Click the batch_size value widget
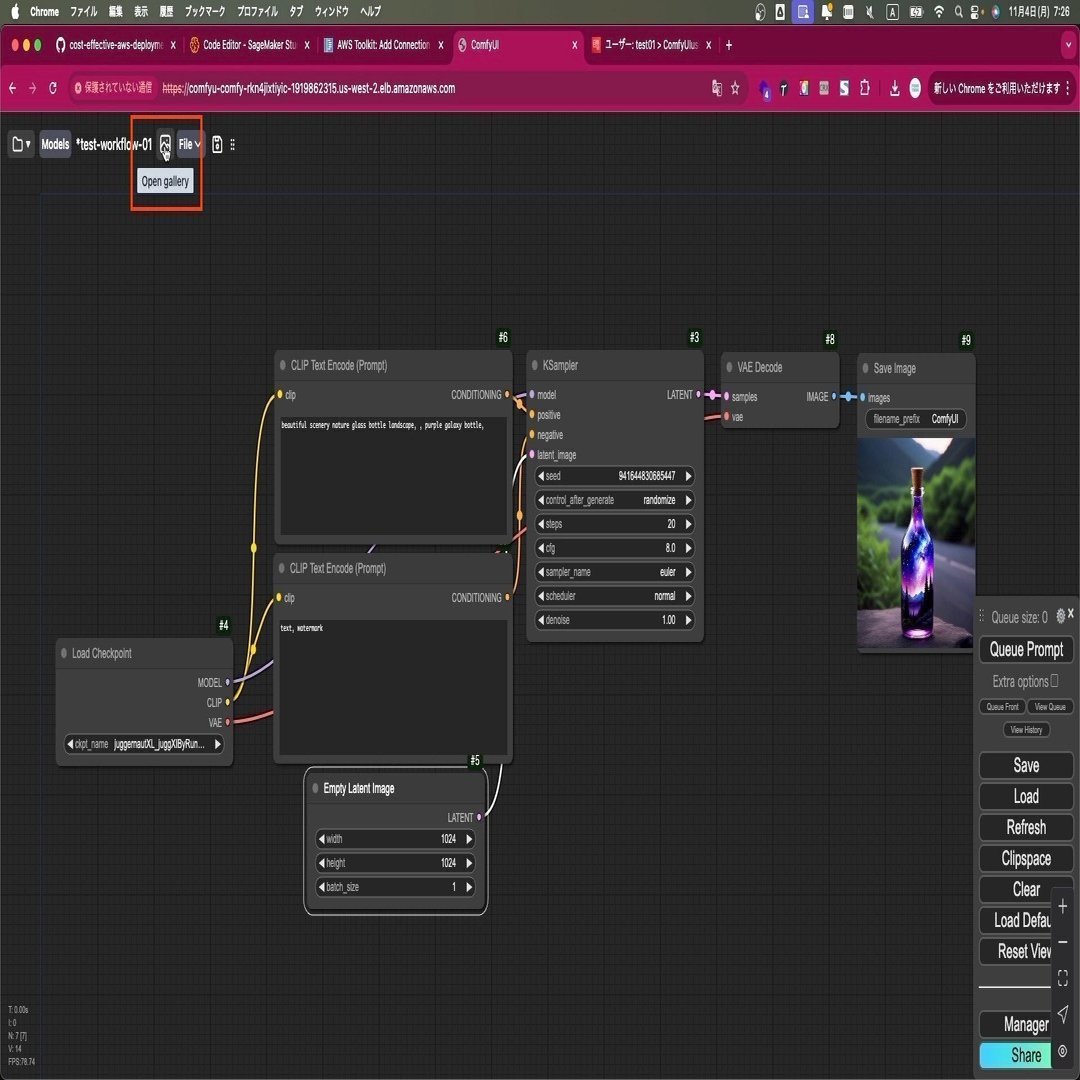The width and height of the screenshot is (1080, 1080). click(x=395, y=887)
